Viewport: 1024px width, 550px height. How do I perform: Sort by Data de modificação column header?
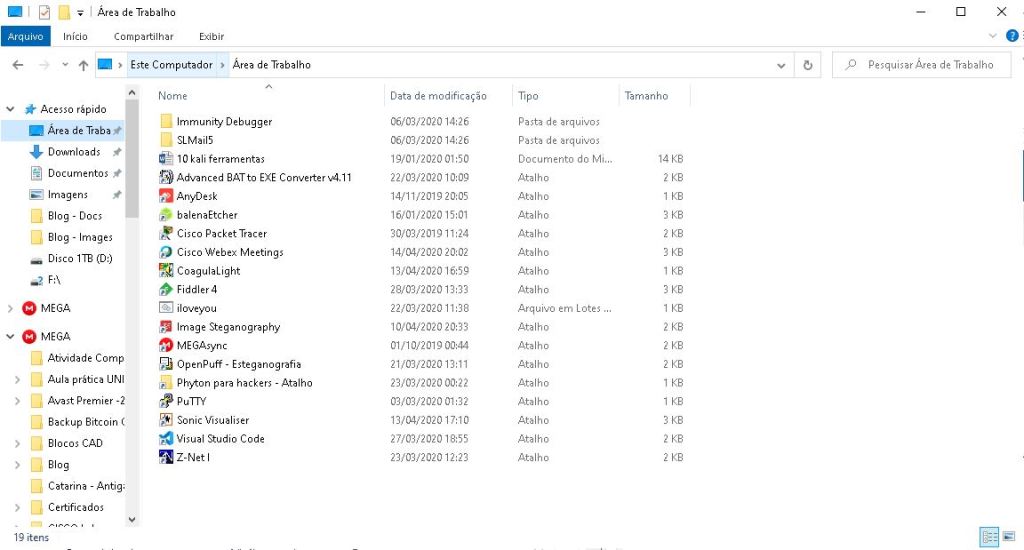[x=438, y=96]
